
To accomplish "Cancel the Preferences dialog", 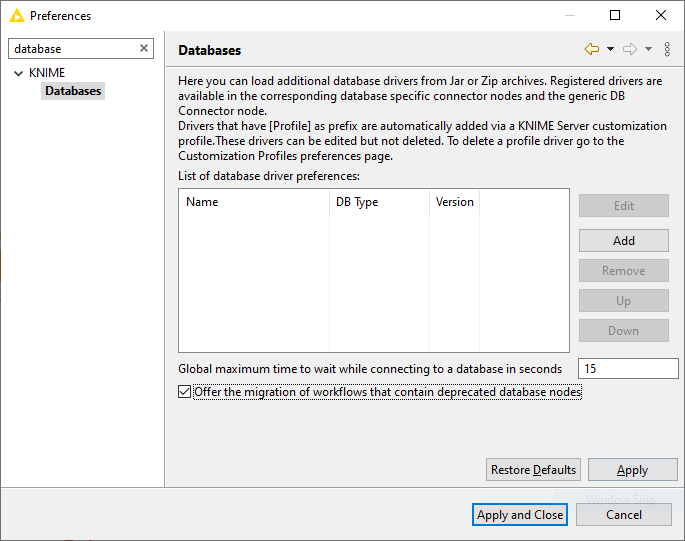I will (x=623, y=514).
